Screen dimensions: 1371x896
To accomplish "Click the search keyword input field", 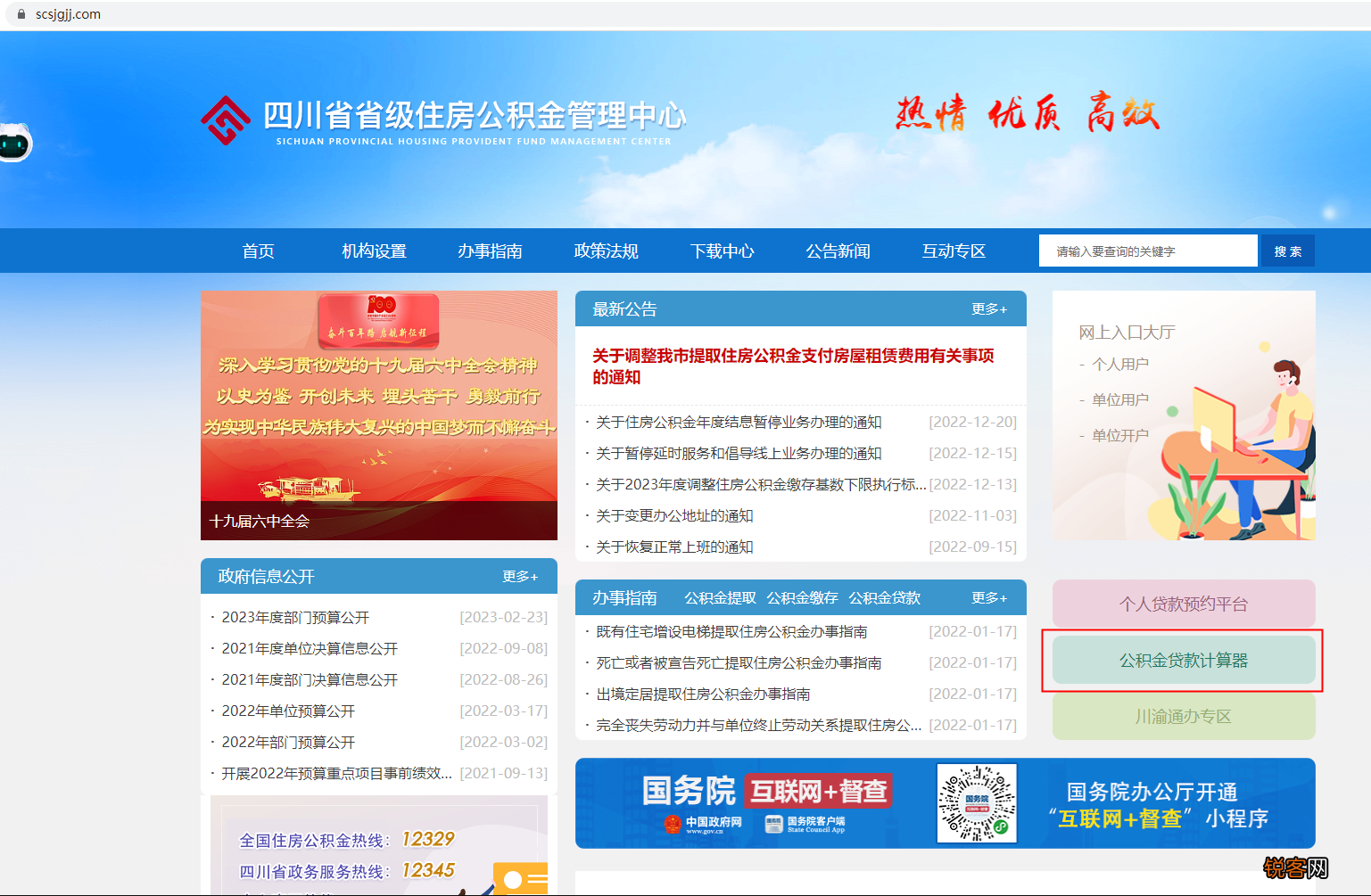I will pos(1148,251).
